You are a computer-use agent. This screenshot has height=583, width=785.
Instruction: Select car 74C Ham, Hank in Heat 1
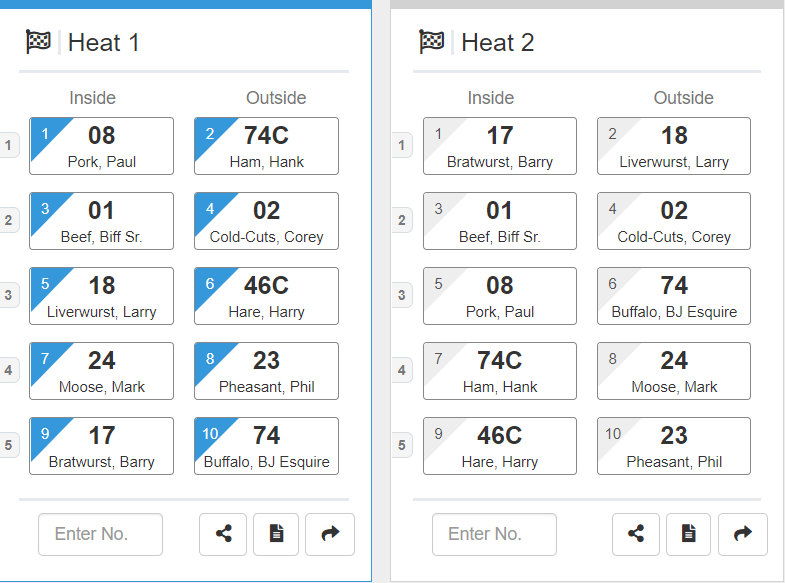pos(266,146)
